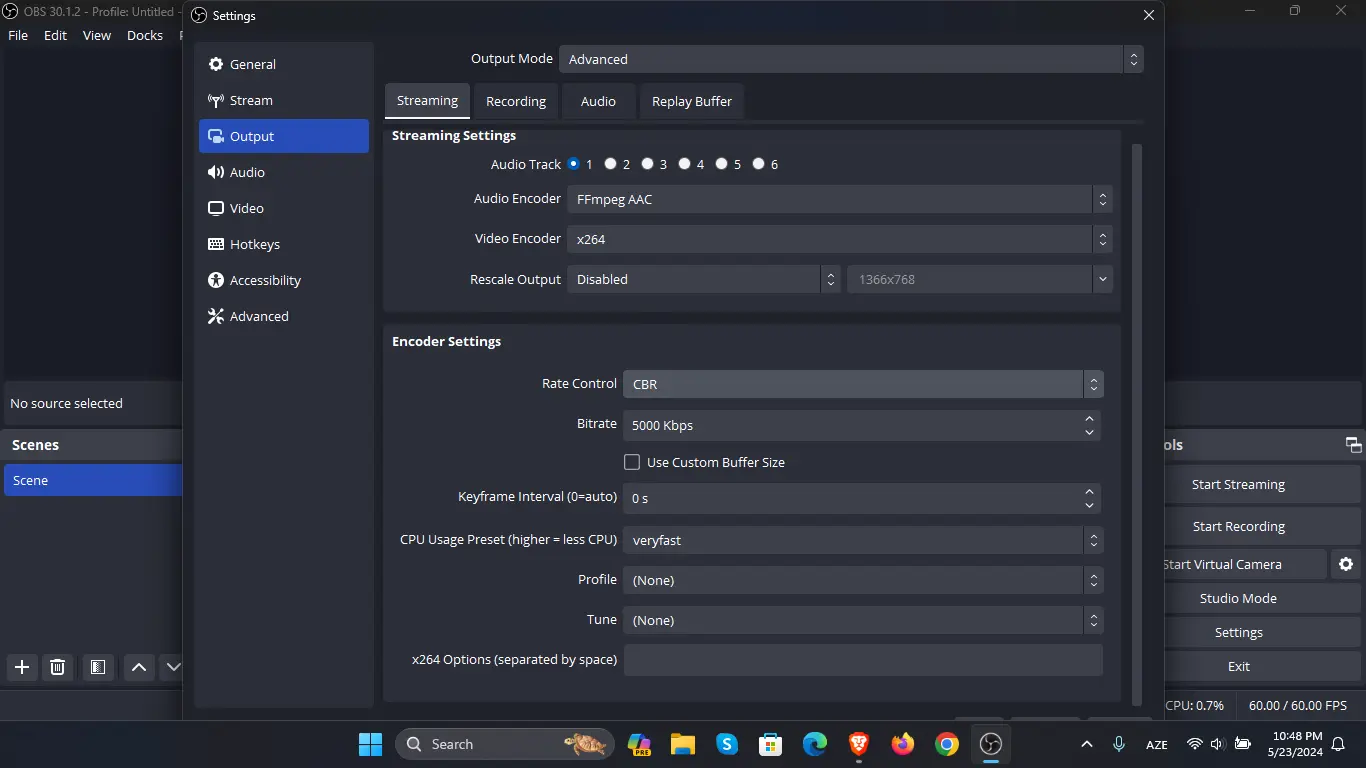Open the General settings category

[284, 64]
